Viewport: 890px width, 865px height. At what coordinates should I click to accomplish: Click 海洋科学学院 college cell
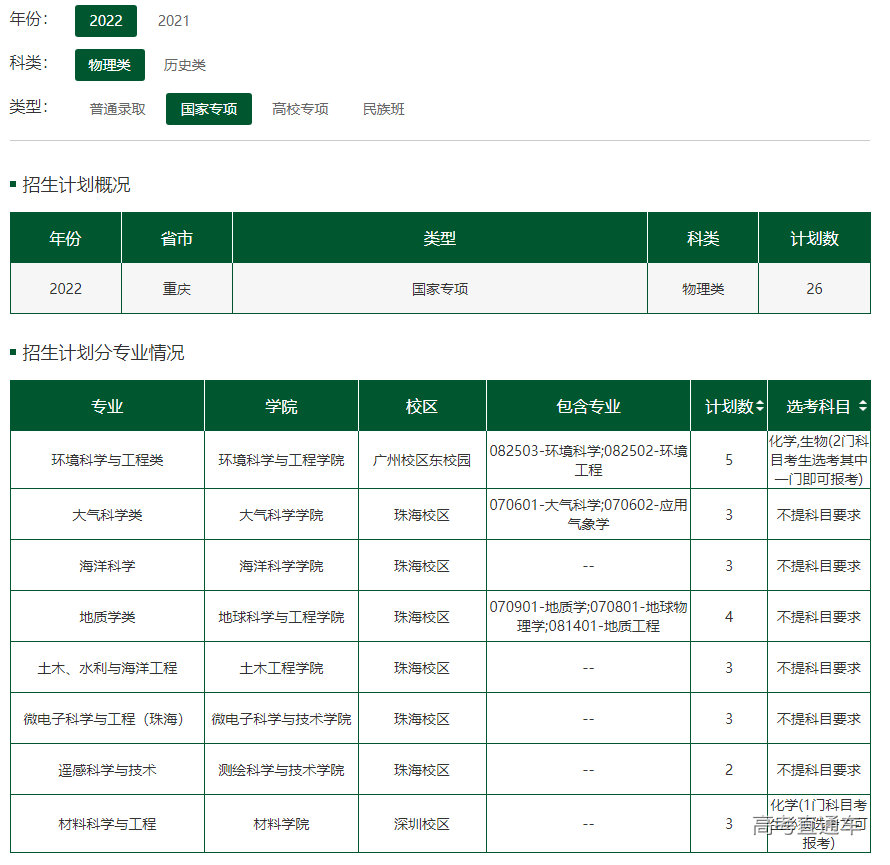pyautogui.click(x=281, y=566)
